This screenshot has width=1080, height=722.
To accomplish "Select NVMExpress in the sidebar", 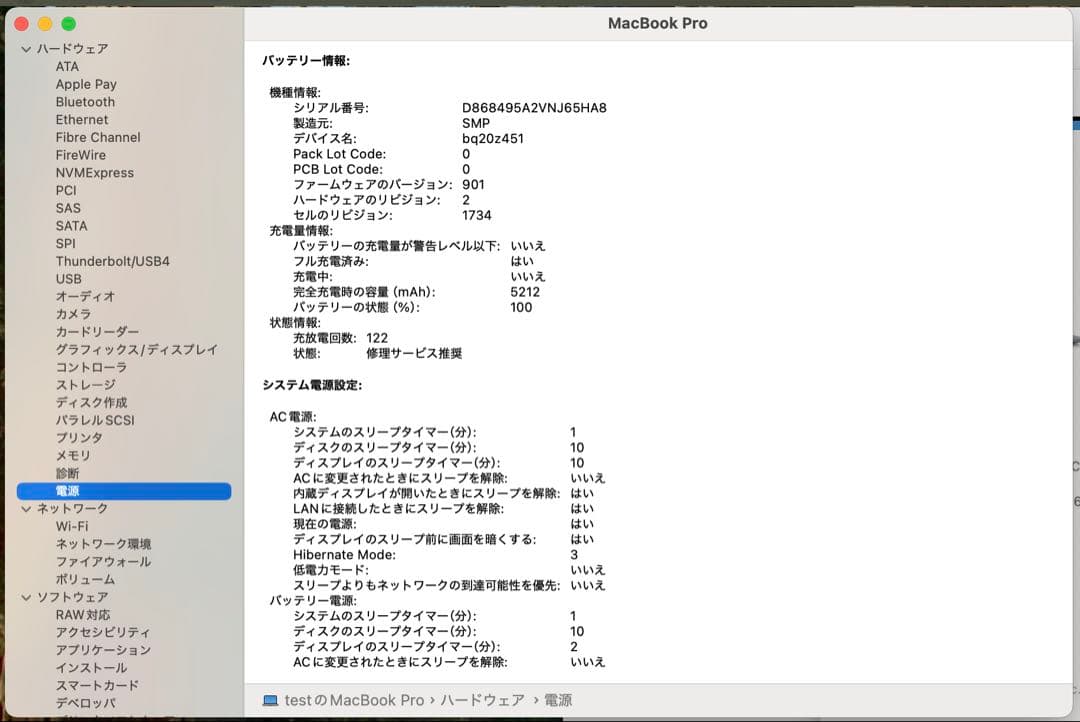I will point(96,172).
